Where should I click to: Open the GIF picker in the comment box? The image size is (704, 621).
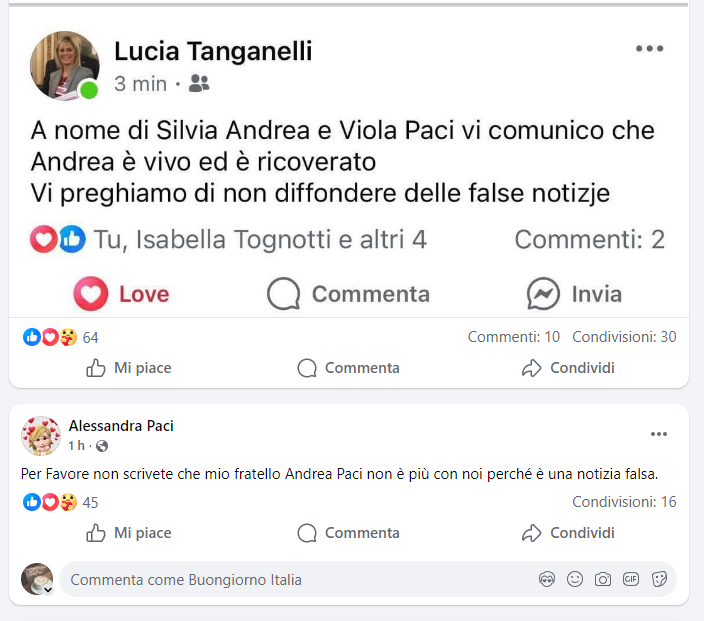[x=631, y=579]
